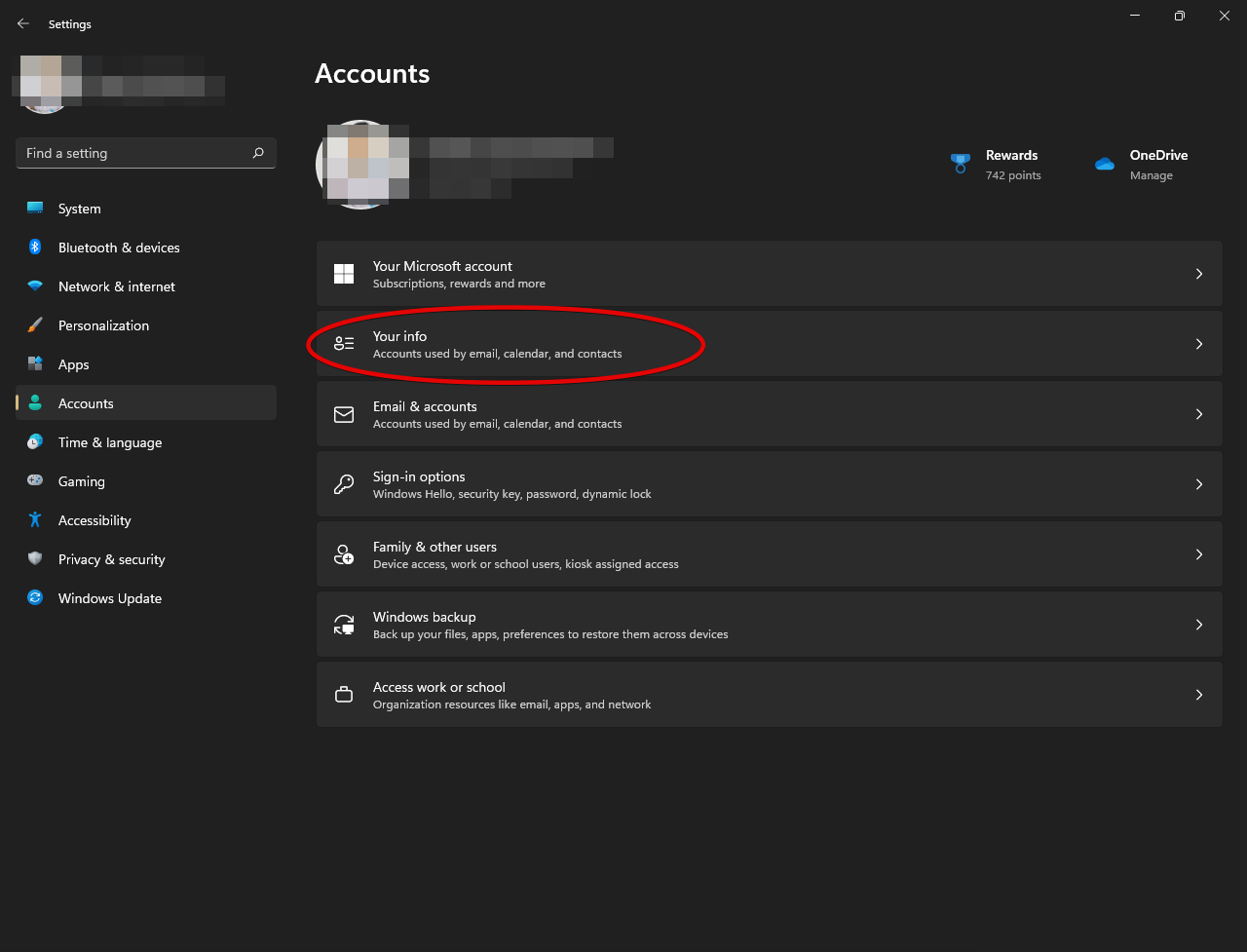Click the profile picture beside Accounts heading

coord(359,165)
